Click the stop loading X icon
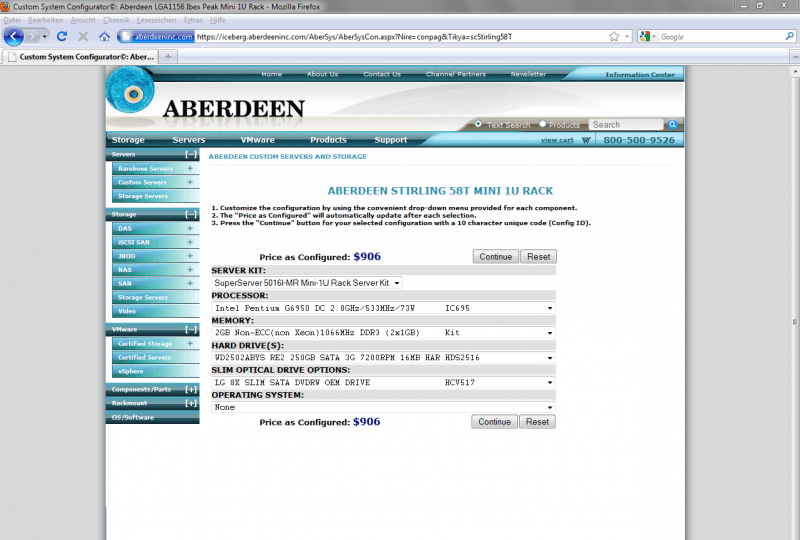The height and width of the screenshot is (540, 800). [83, 36]
